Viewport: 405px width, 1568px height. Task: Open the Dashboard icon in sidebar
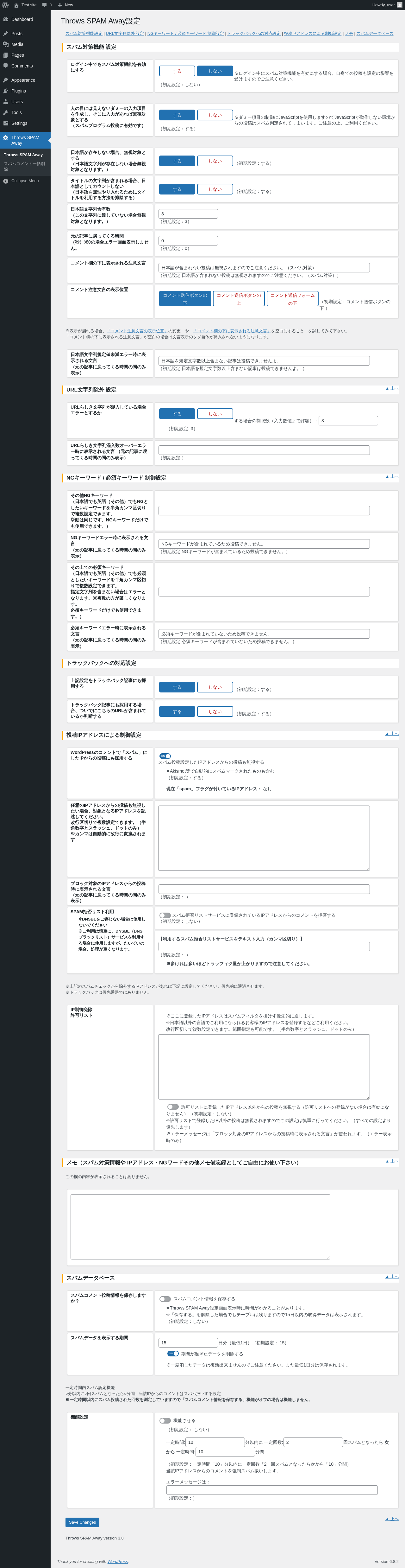click(5, 19)
